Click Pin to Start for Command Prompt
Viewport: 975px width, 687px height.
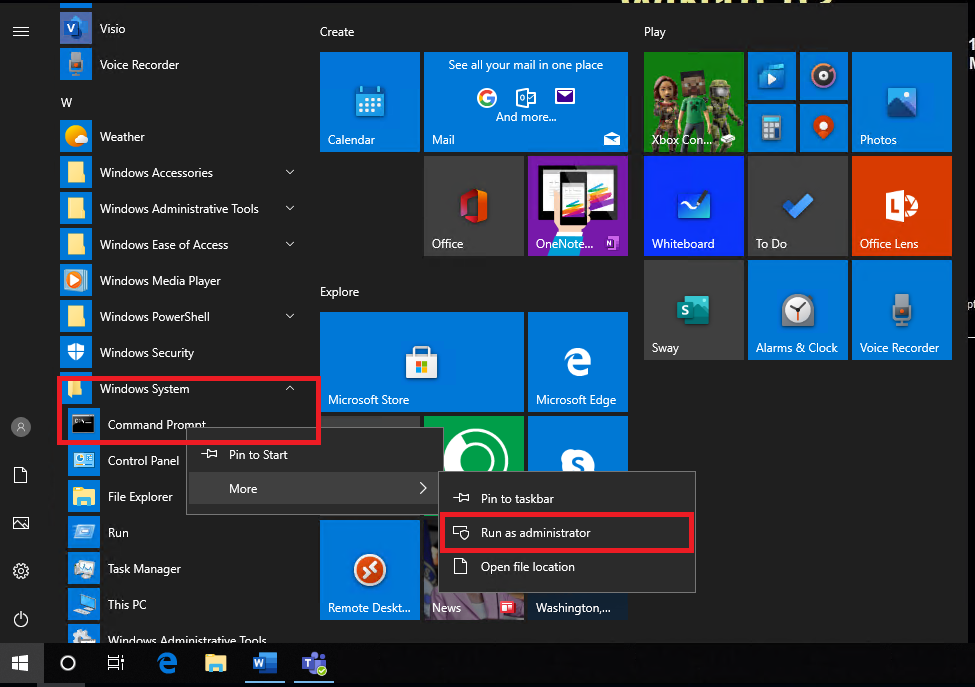[256, 454]
